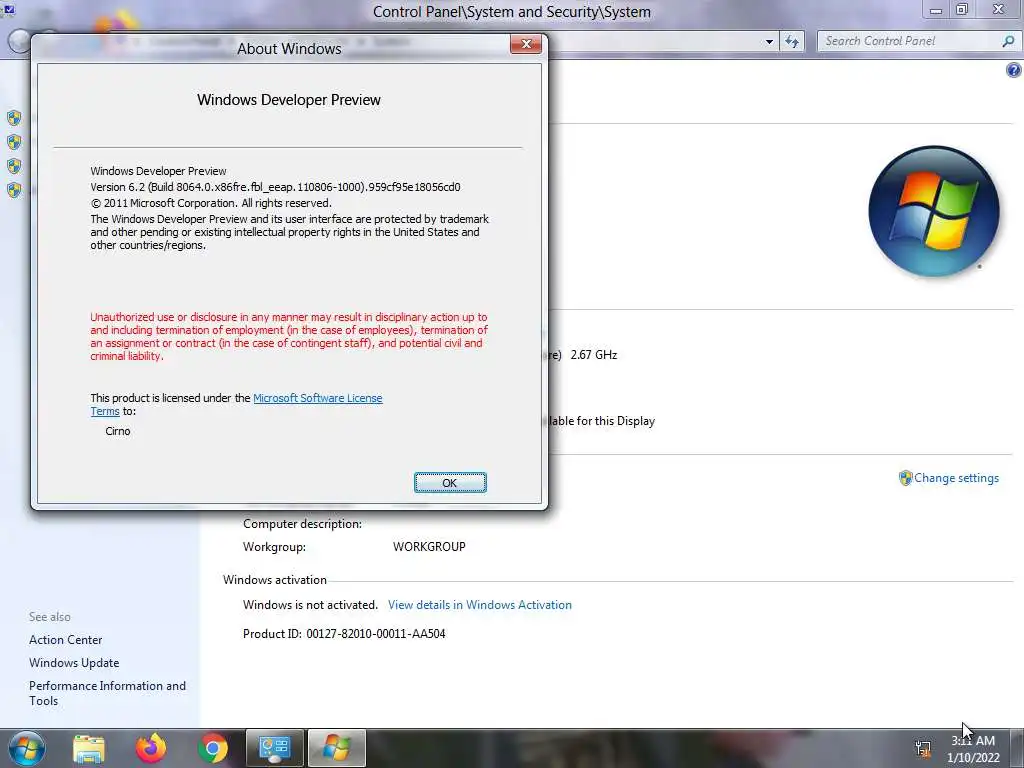Image resolution: width=1024 pixels, height=768 pixels.
Task: Click the Change settings link
Action: tap(956, 477)
